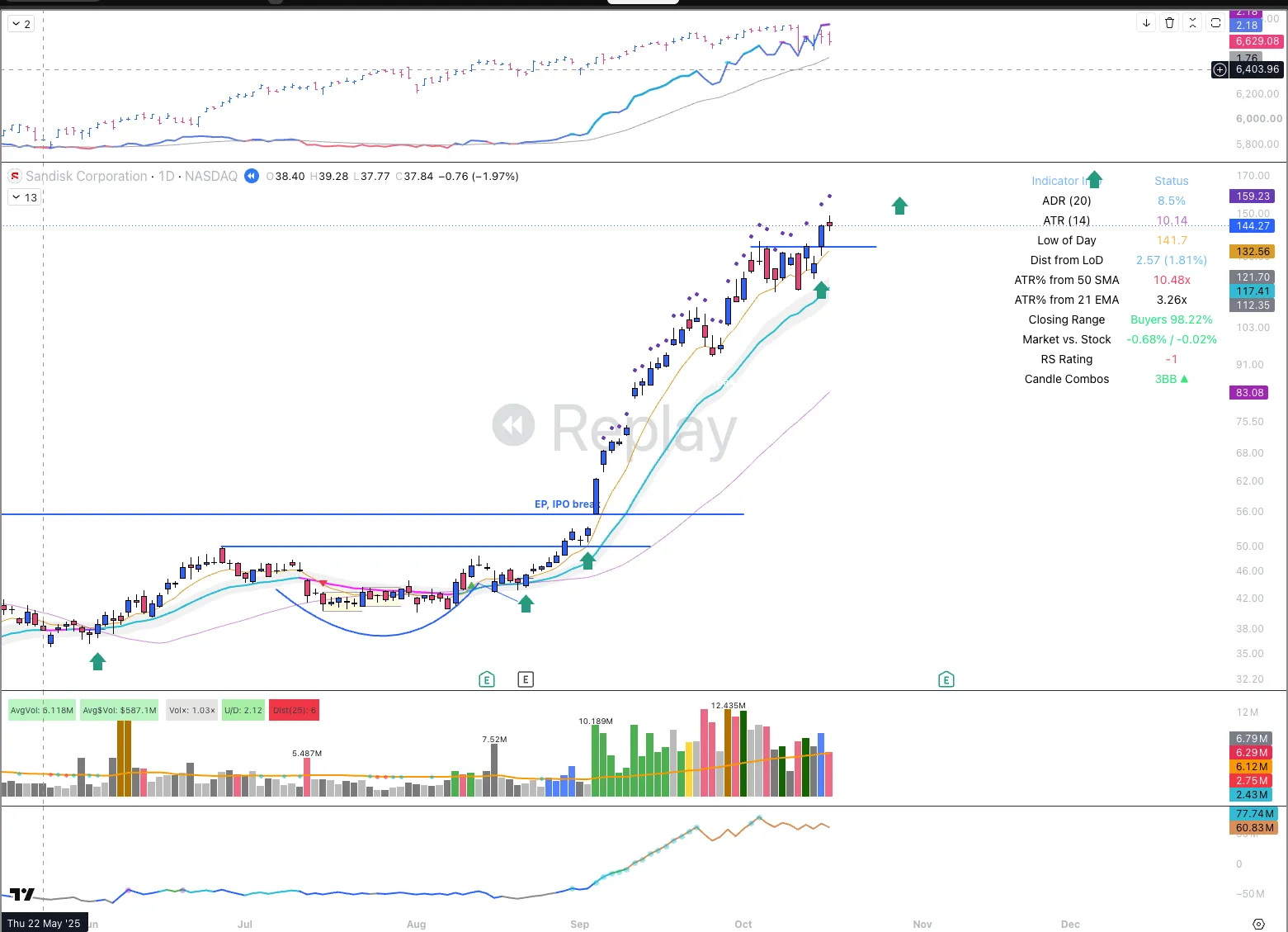
Task: Select the EP, IPO break annotation text
Action: pos(566,504)
